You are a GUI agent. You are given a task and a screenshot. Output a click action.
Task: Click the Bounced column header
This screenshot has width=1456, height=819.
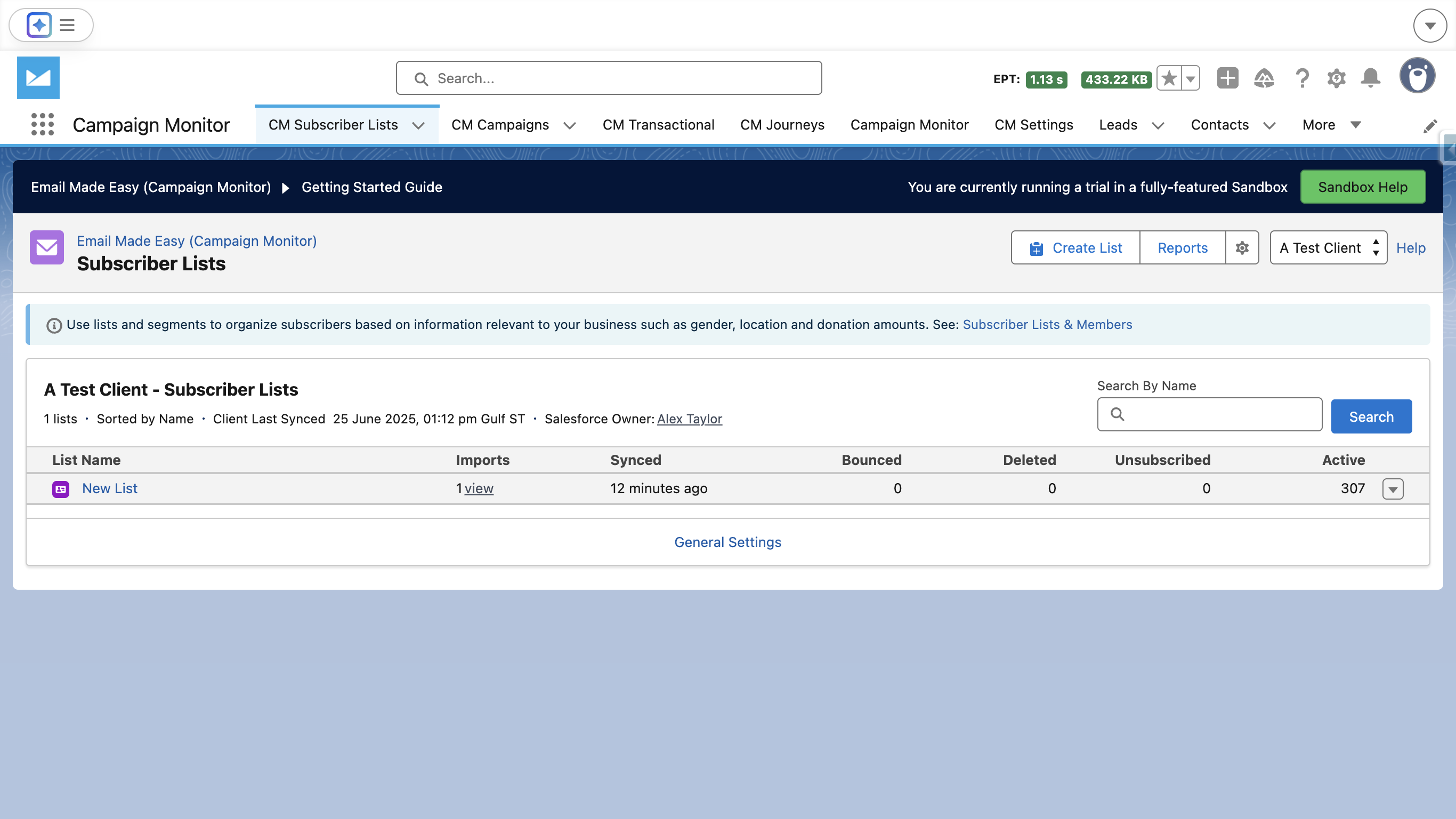871,460
